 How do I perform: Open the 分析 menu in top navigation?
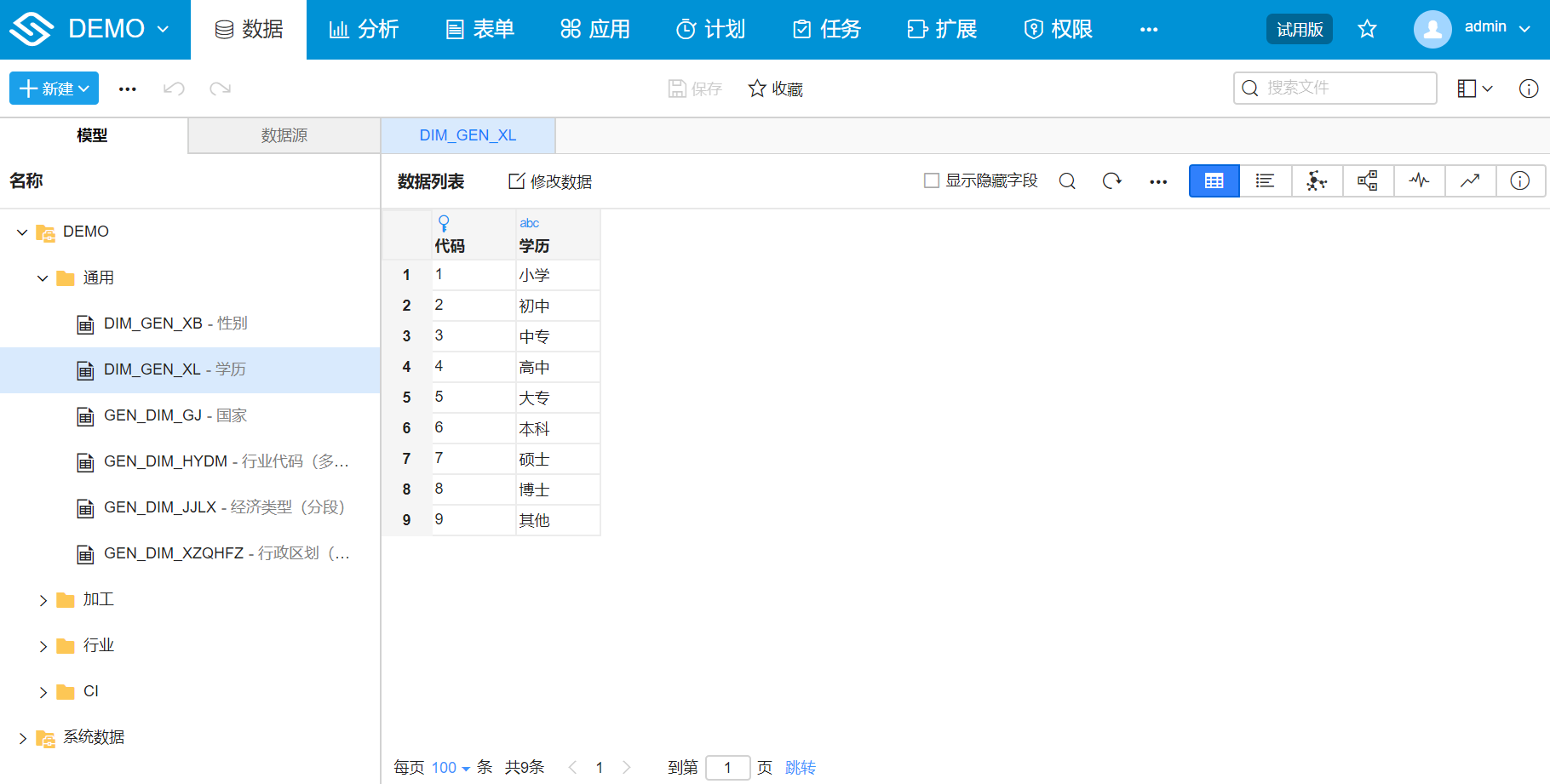pyautogui.click(x=365, y=28)
